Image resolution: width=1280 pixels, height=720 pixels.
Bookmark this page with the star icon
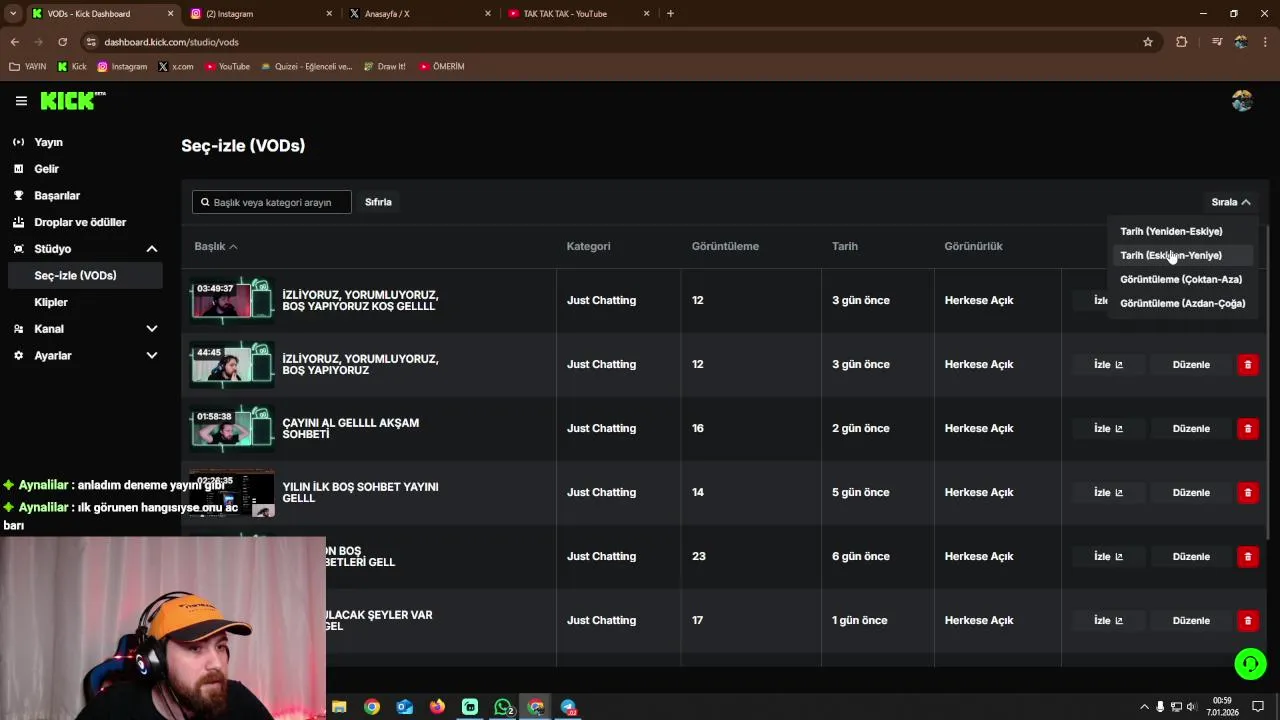(1148, 42)
